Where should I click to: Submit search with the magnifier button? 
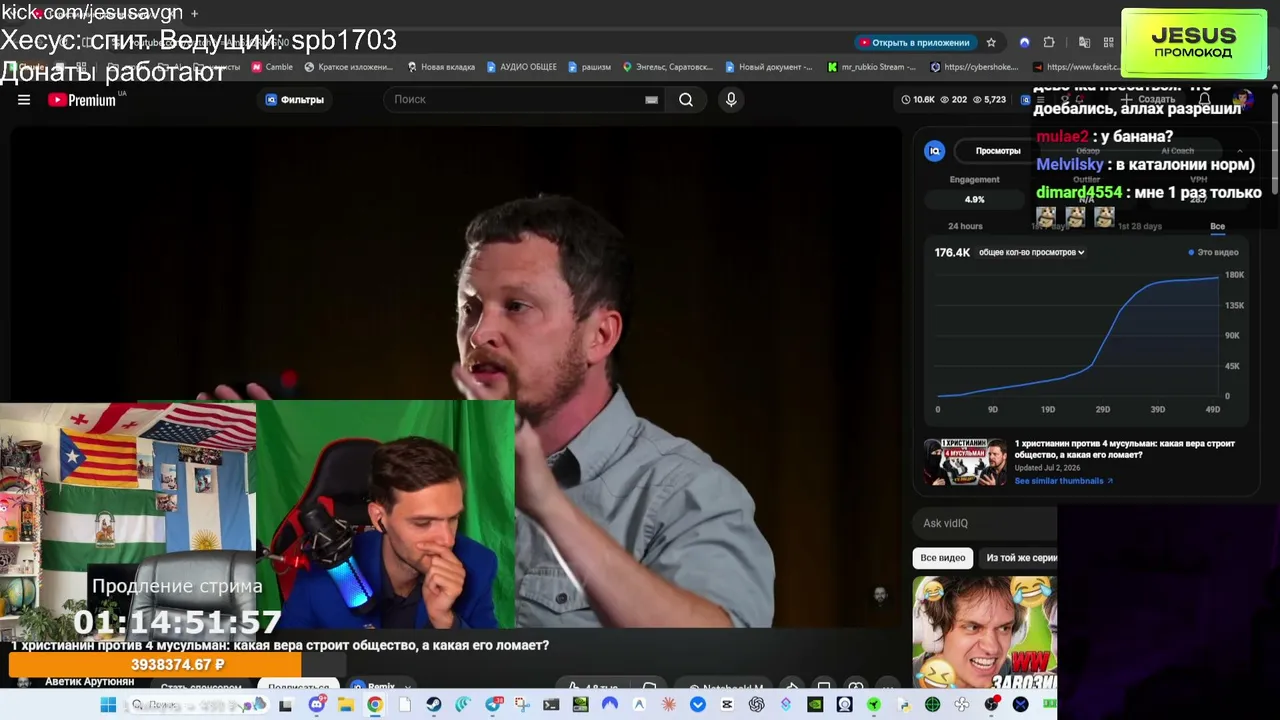click(x=686, y=100)
